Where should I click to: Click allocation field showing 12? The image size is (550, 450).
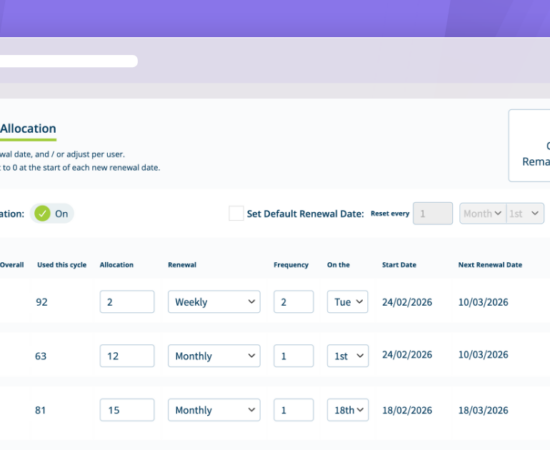point(127,356)
